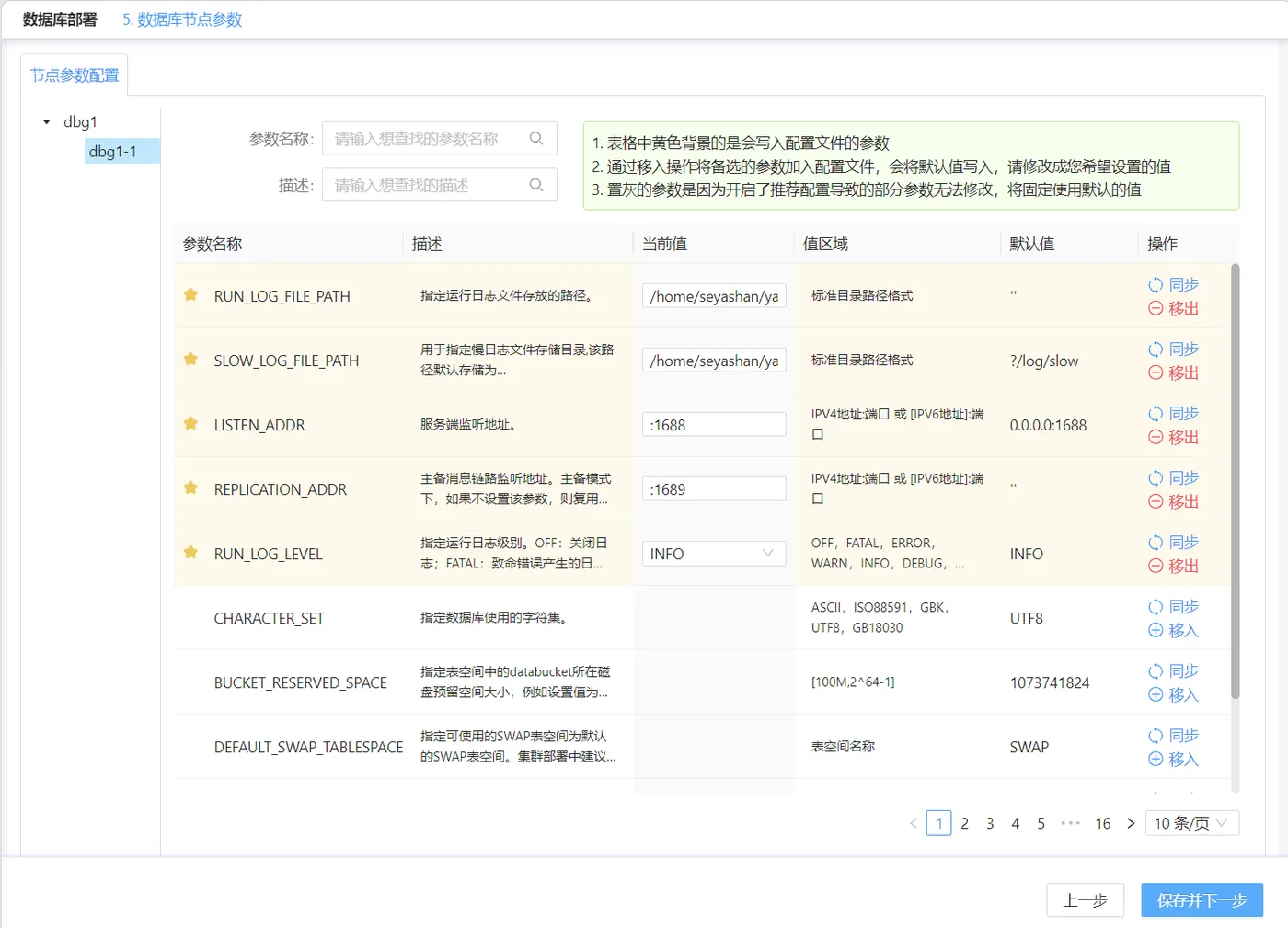Click the star icon beside SLOW_LOG_FILE_PATH
Image resolution: width=1288 pixels, height=928 pixels.
(x=190, y=360)
